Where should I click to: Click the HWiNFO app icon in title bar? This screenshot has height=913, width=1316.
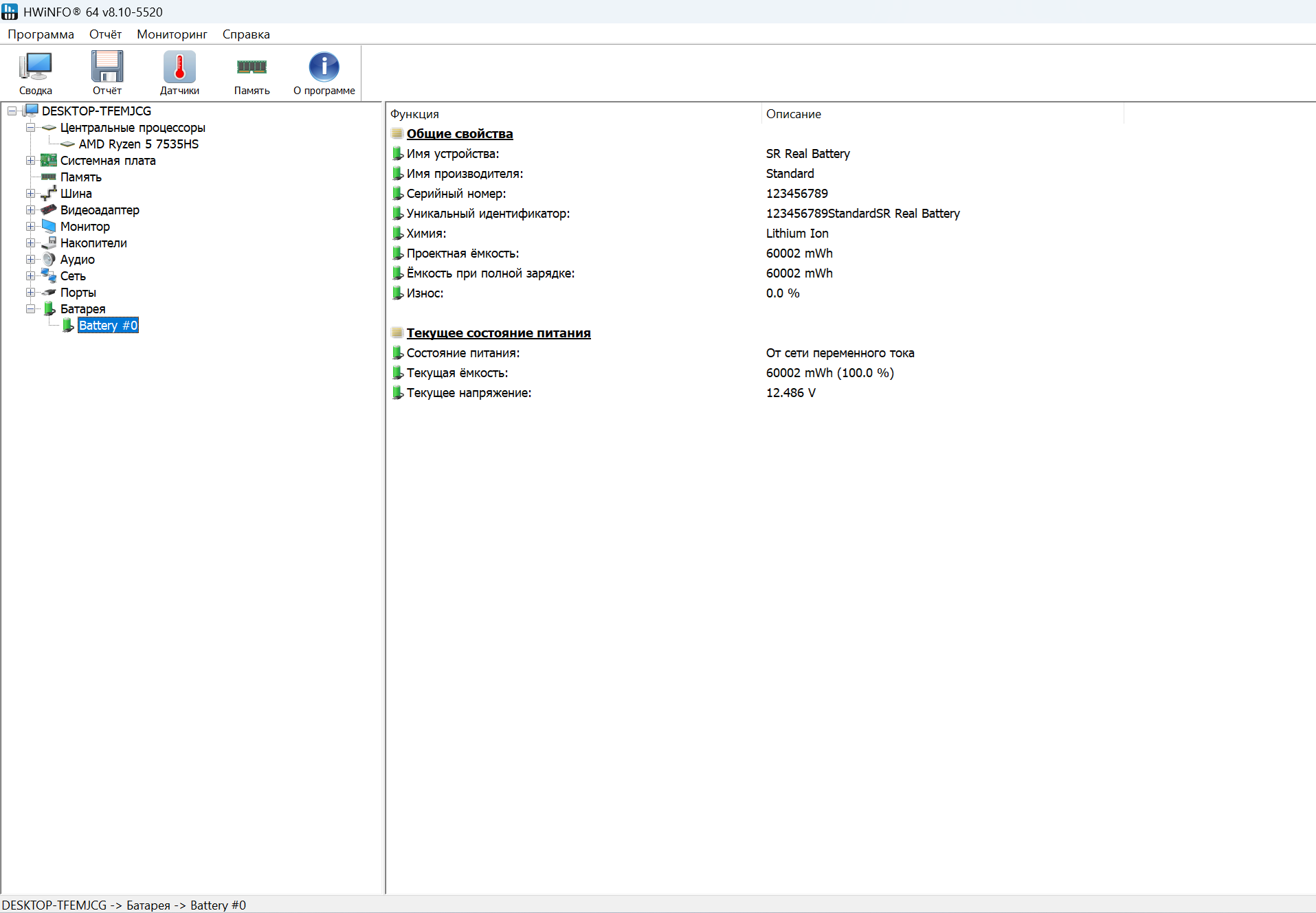[x=10, y=12]
